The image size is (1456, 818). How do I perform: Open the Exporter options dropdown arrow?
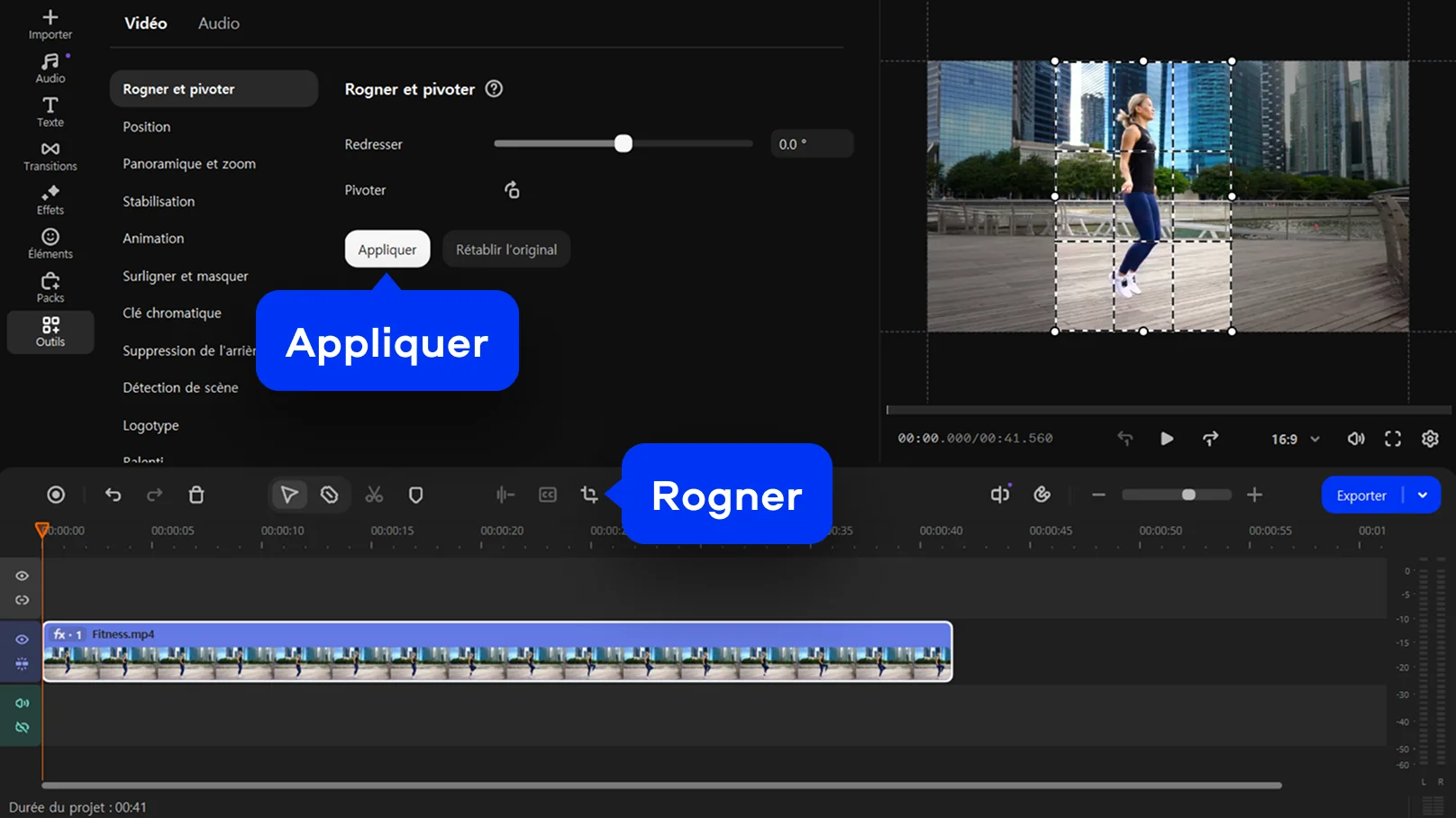(1423, 495)
